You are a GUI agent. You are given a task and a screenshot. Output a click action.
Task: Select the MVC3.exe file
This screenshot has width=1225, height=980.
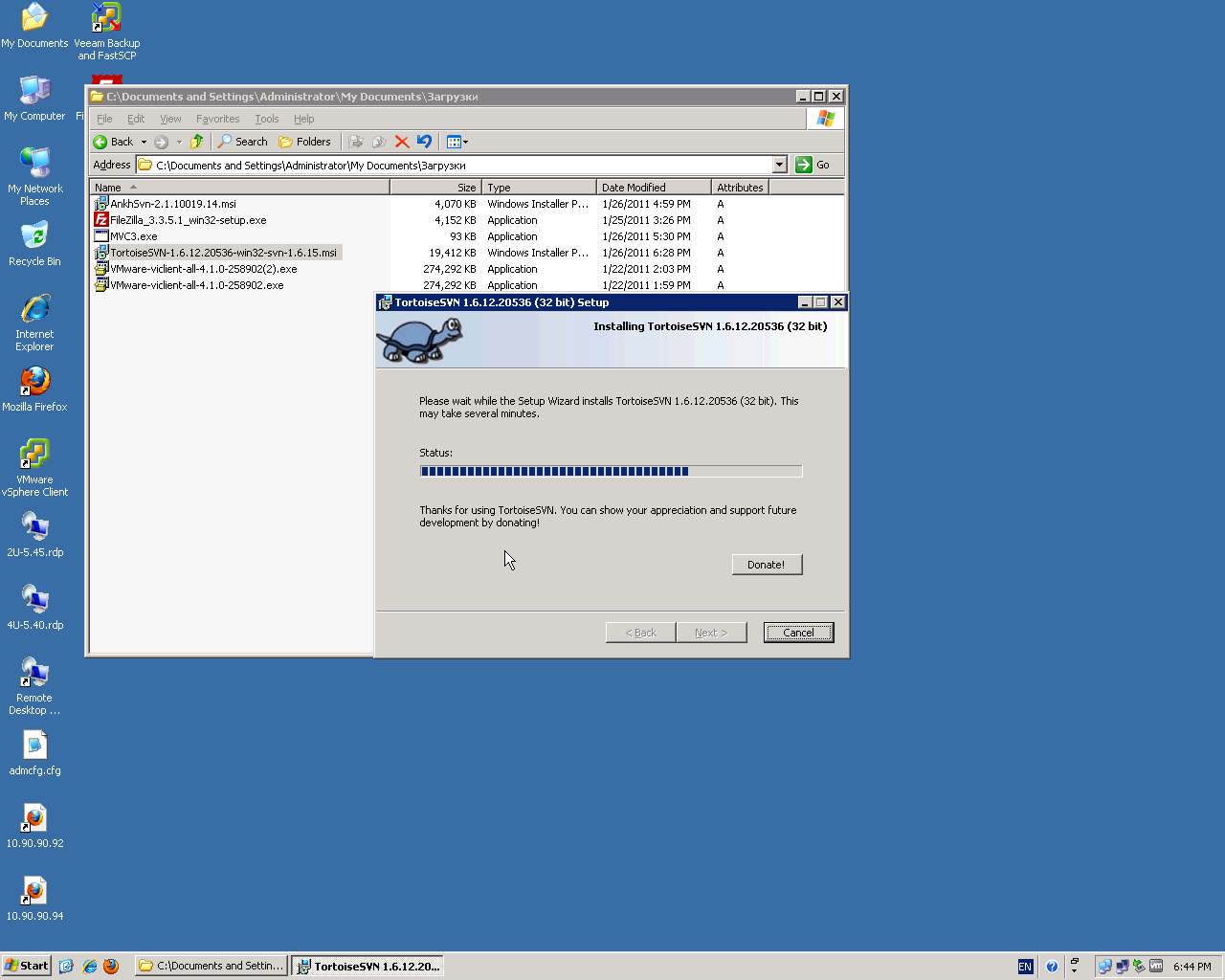[x=125, y=236]
